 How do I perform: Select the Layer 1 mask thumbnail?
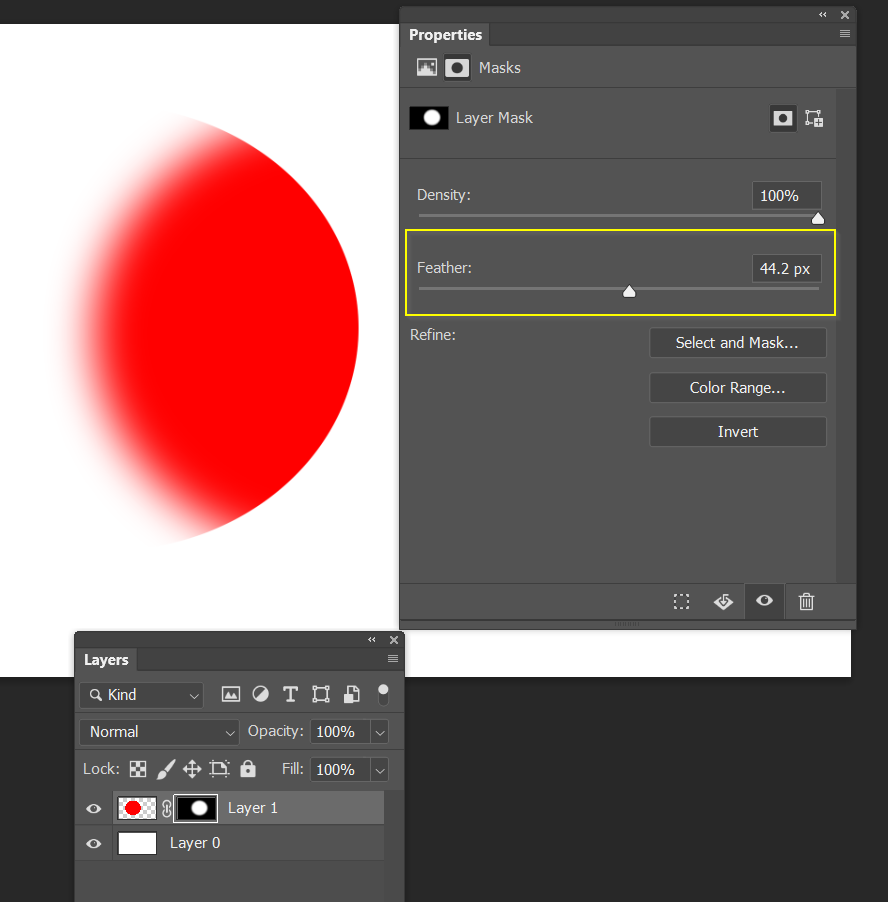click(195, 808)
